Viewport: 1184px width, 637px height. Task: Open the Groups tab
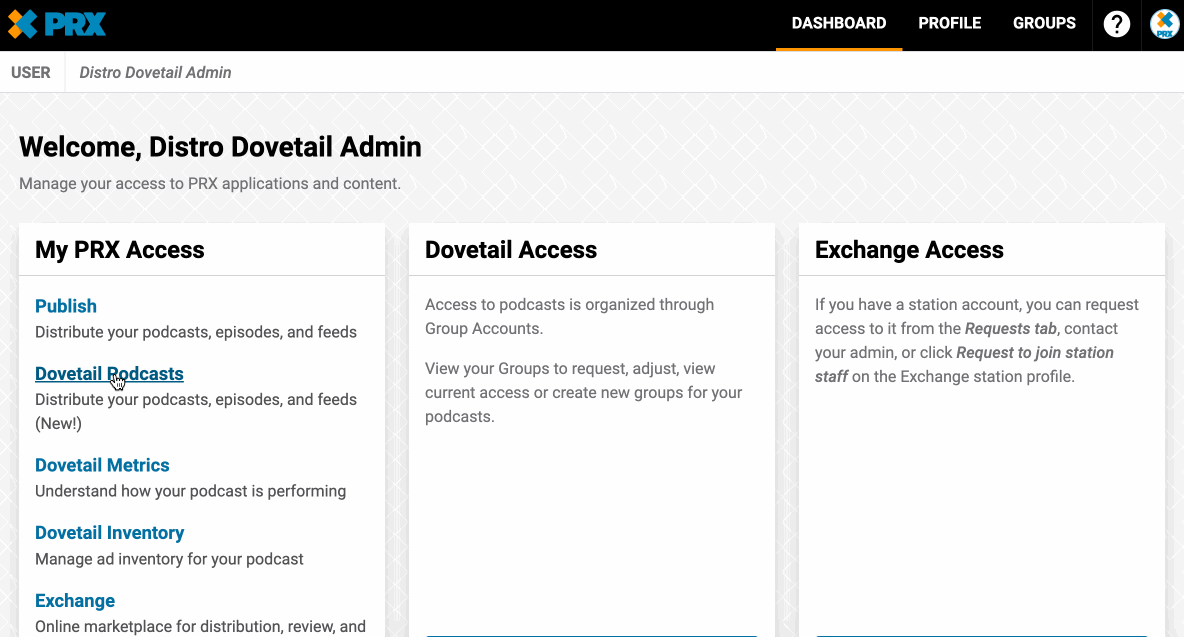tap(1044, 23)
